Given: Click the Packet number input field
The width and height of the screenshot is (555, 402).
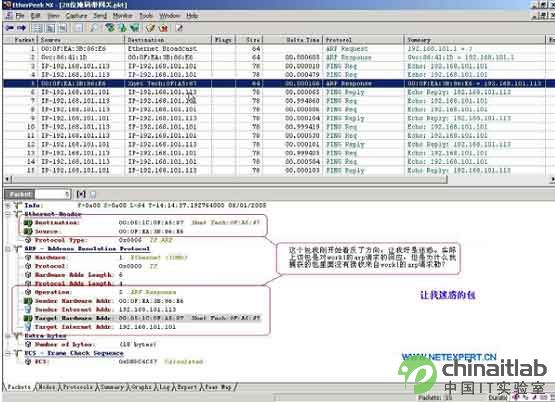Looking at the screenshot, I should (52, 194).
